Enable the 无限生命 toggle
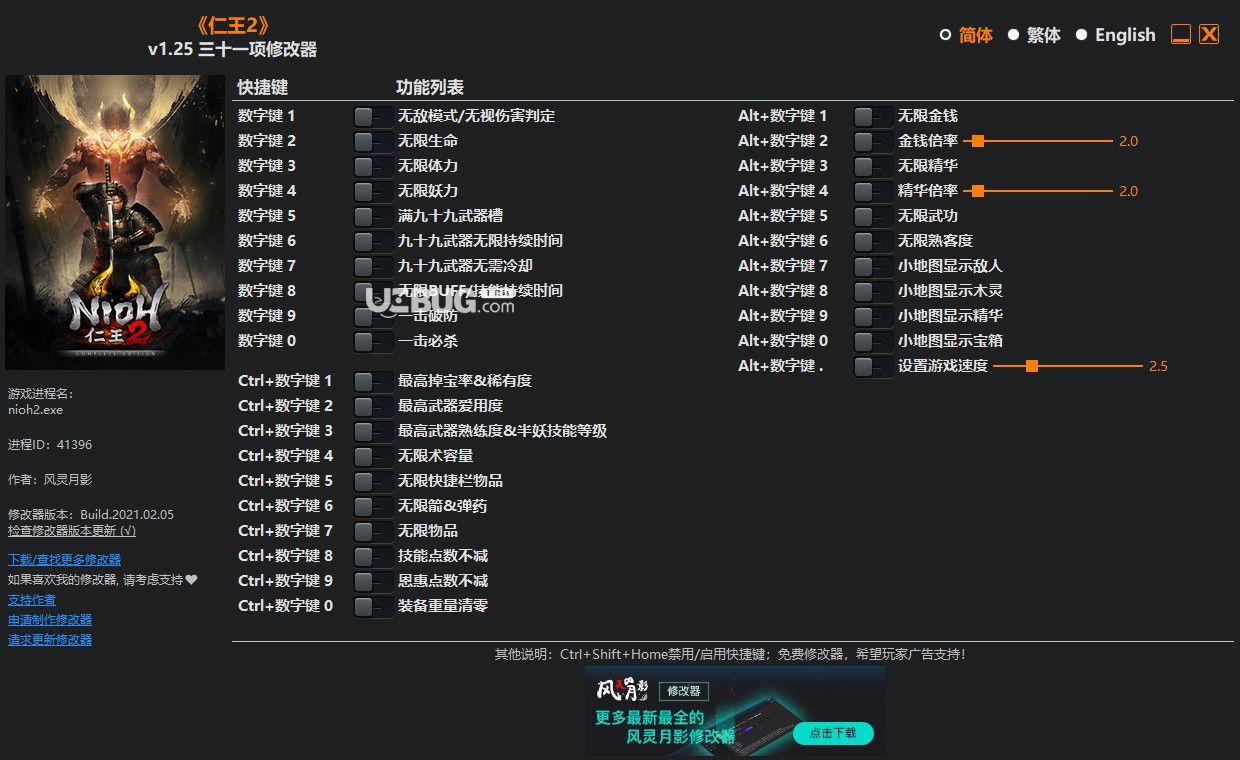Viewport: 1240px width, 760px height. 373,141
